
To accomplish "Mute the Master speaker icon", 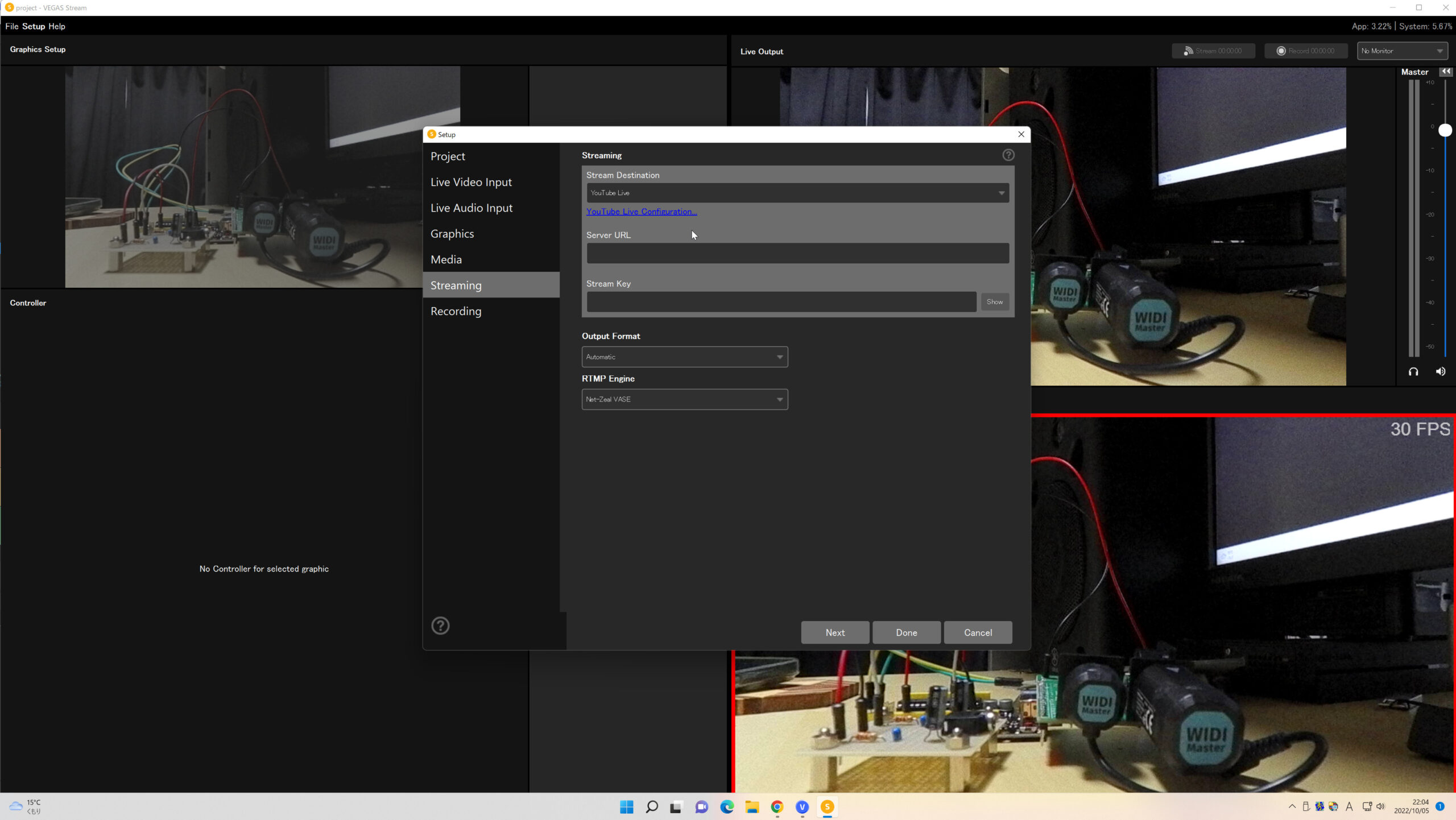I will tap(1440, 372).
